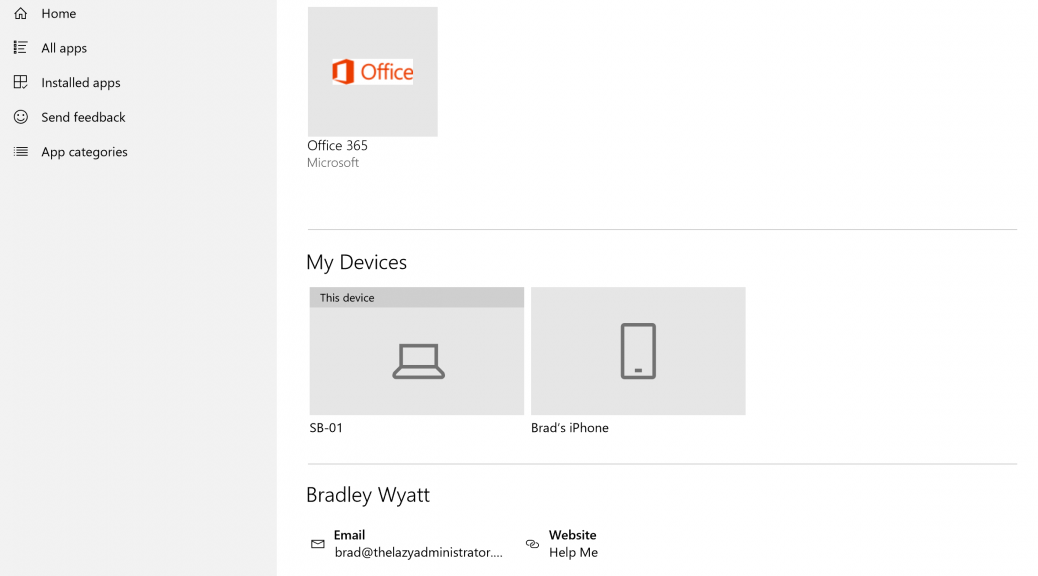
Task: Click the Installed apps grid icon
Action: 21,82
